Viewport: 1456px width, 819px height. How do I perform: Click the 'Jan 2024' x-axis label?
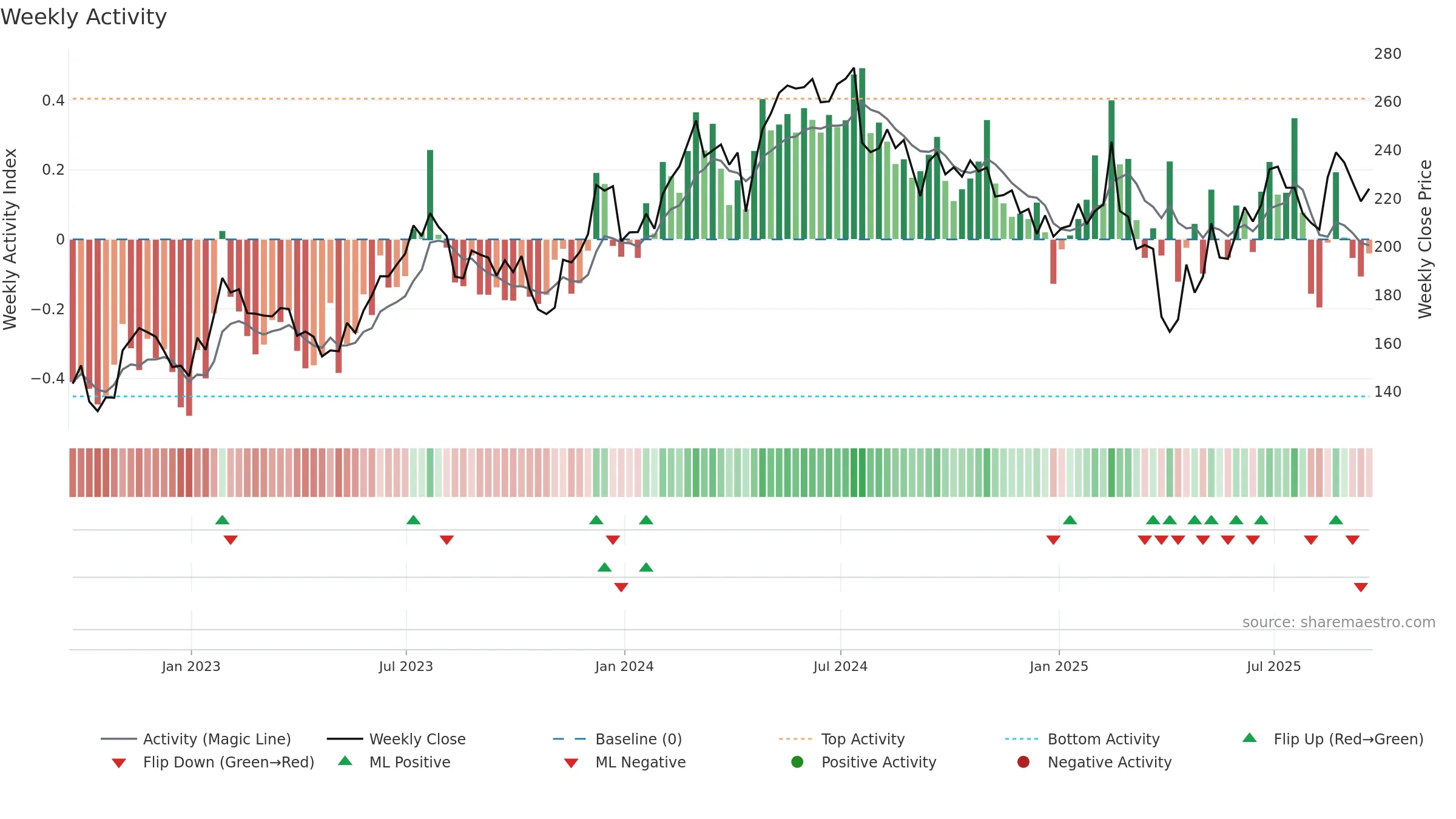[x=624, y=666]
